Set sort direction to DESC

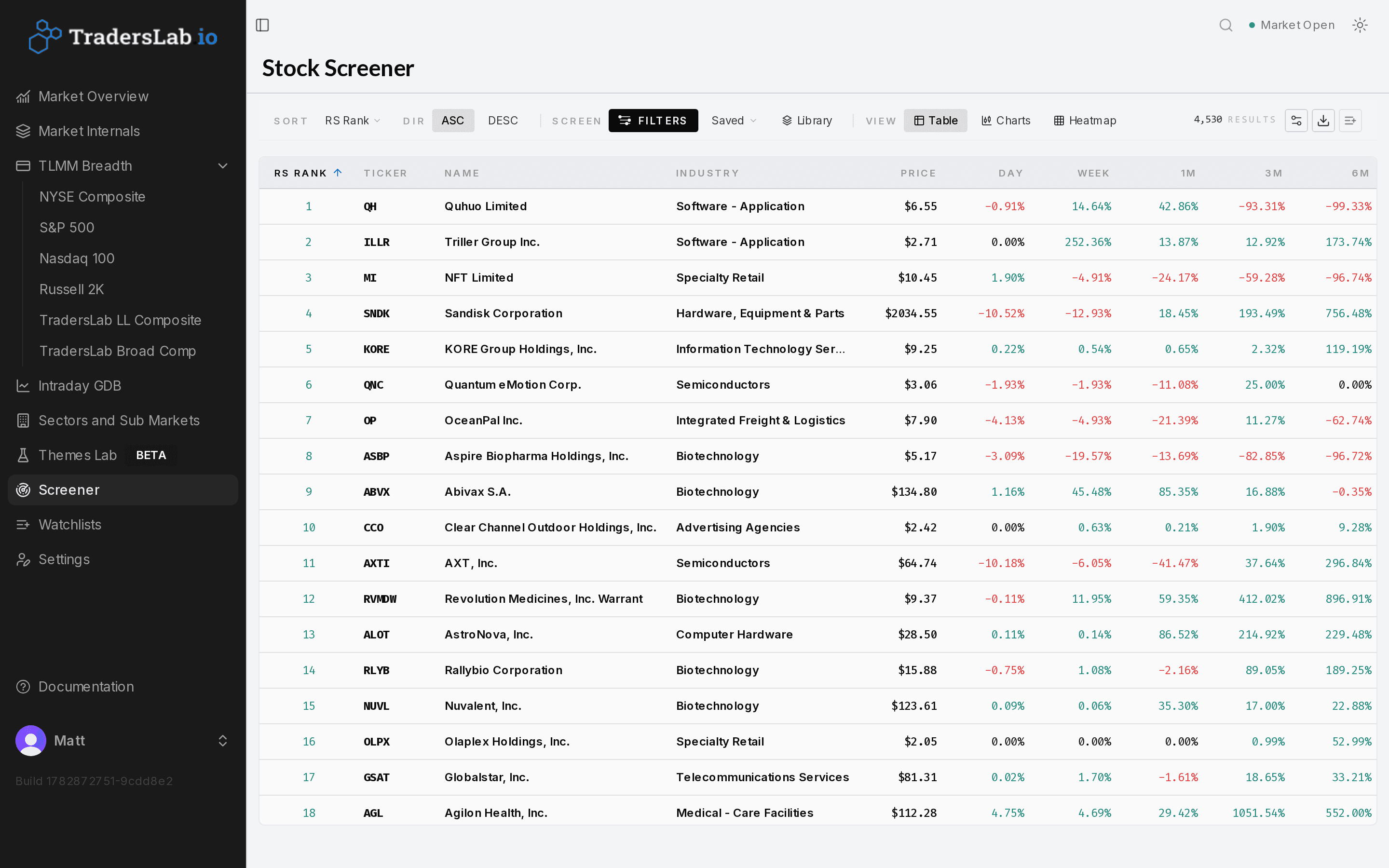click(x=503, y=121)
